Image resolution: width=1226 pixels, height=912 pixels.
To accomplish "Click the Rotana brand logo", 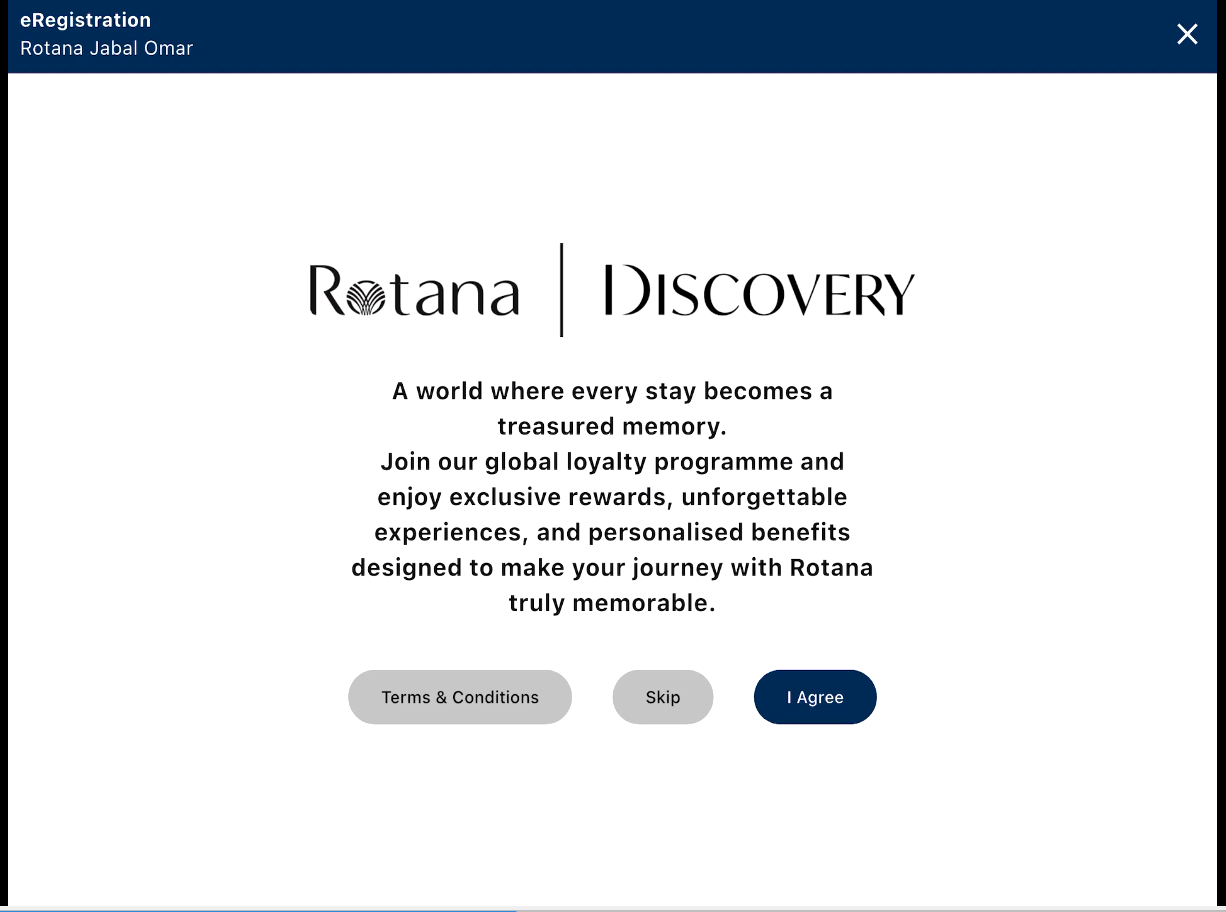I will tap(413, 290).
